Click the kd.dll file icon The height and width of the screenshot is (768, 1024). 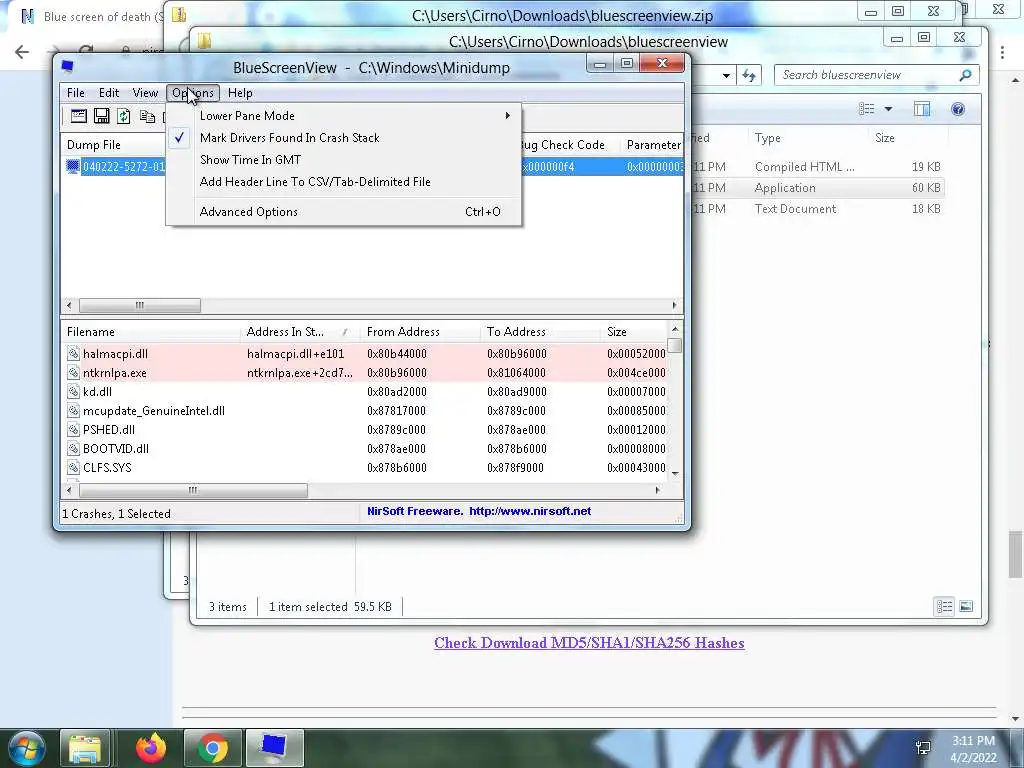pos(73,392)
